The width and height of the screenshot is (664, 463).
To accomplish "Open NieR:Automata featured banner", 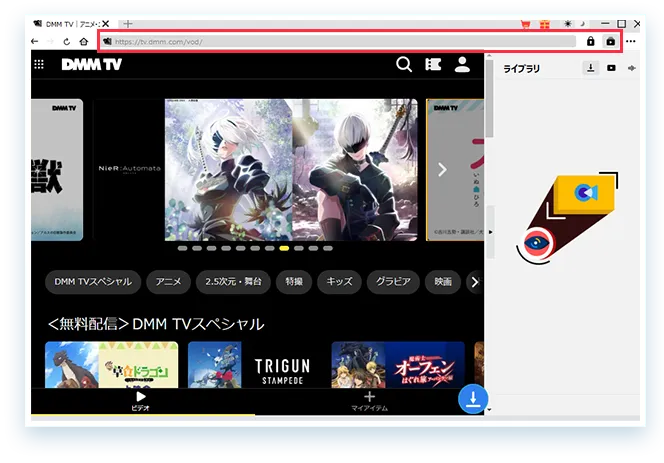I will [255, 170].
